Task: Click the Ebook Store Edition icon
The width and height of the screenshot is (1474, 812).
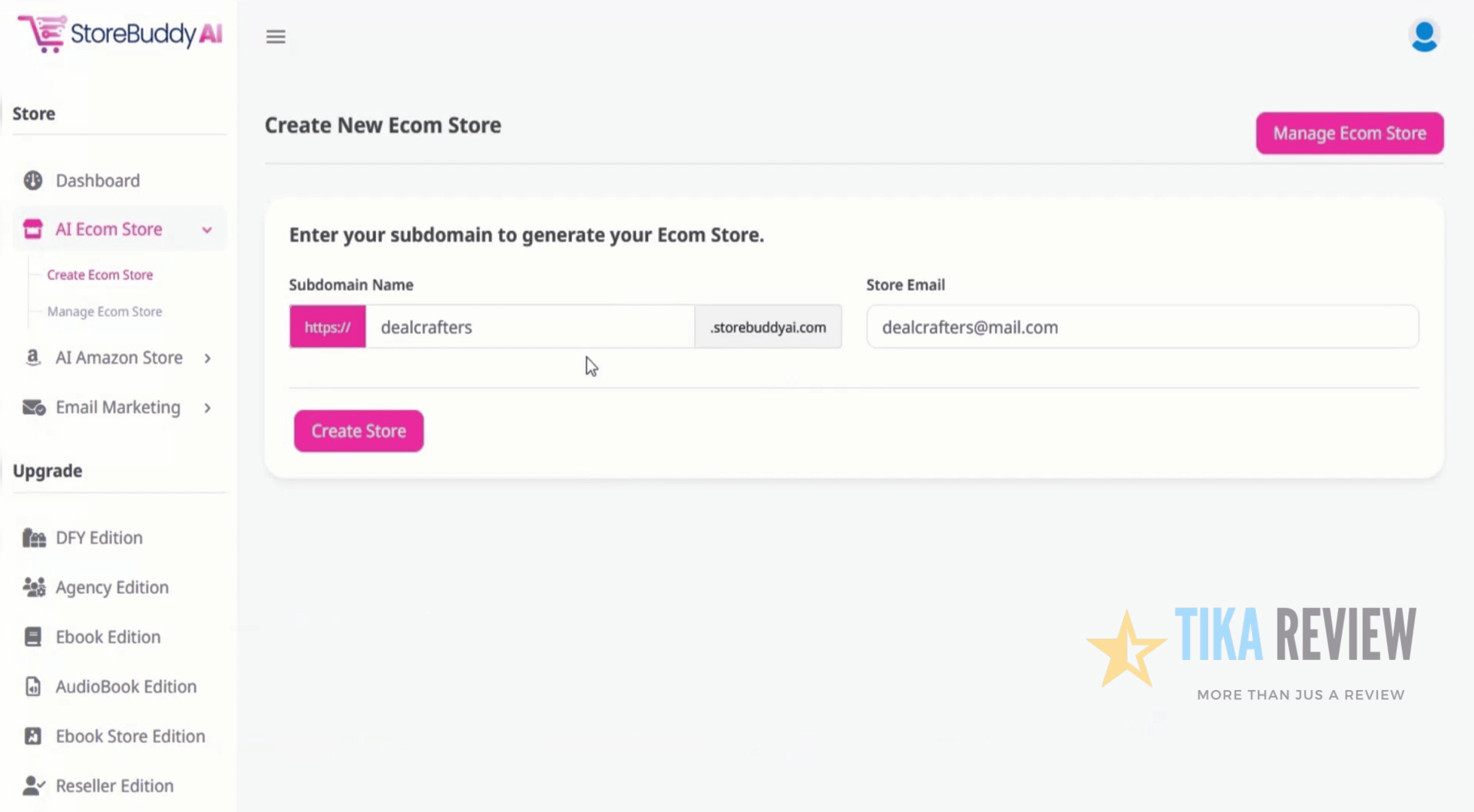Action: click(32, 736)
